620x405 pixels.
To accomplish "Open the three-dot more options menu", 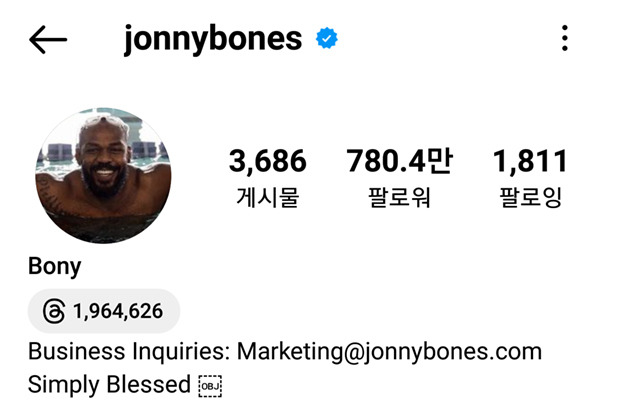I will 565,38.
